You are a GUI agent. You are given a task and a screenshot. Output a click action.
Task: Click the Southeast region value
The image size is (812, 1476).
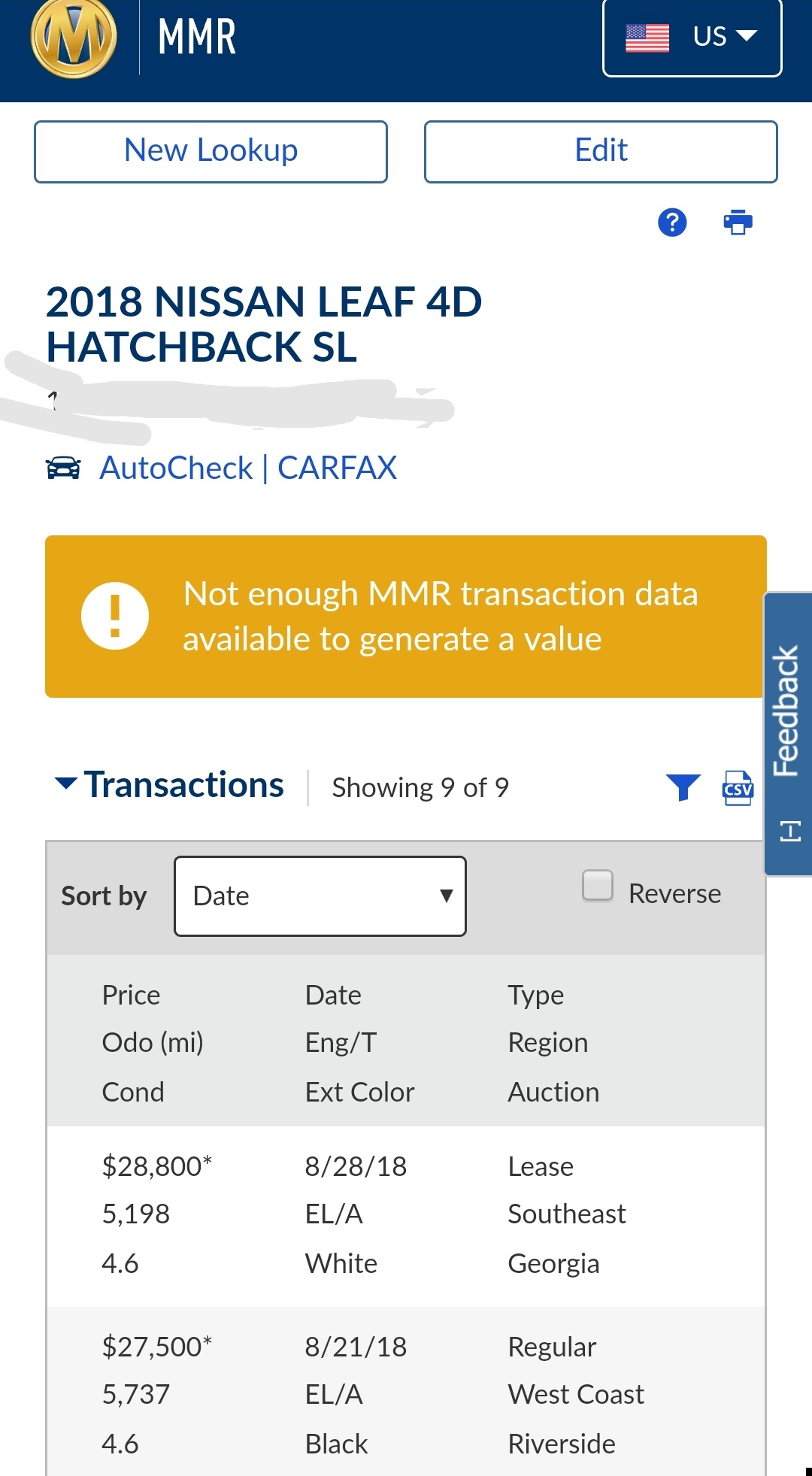click(567, 1214)
